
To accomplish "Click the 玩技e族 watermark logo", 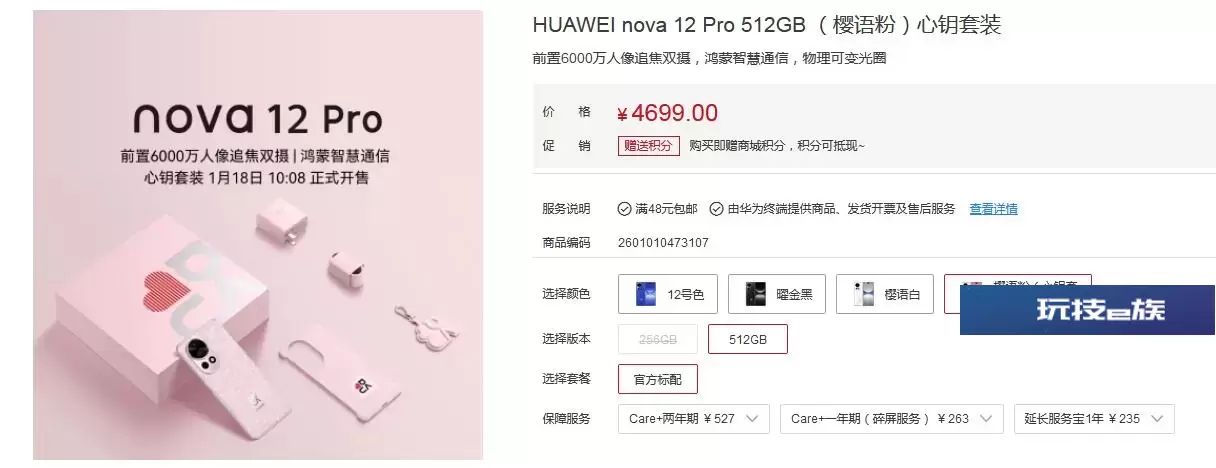I will (1088, 310).
